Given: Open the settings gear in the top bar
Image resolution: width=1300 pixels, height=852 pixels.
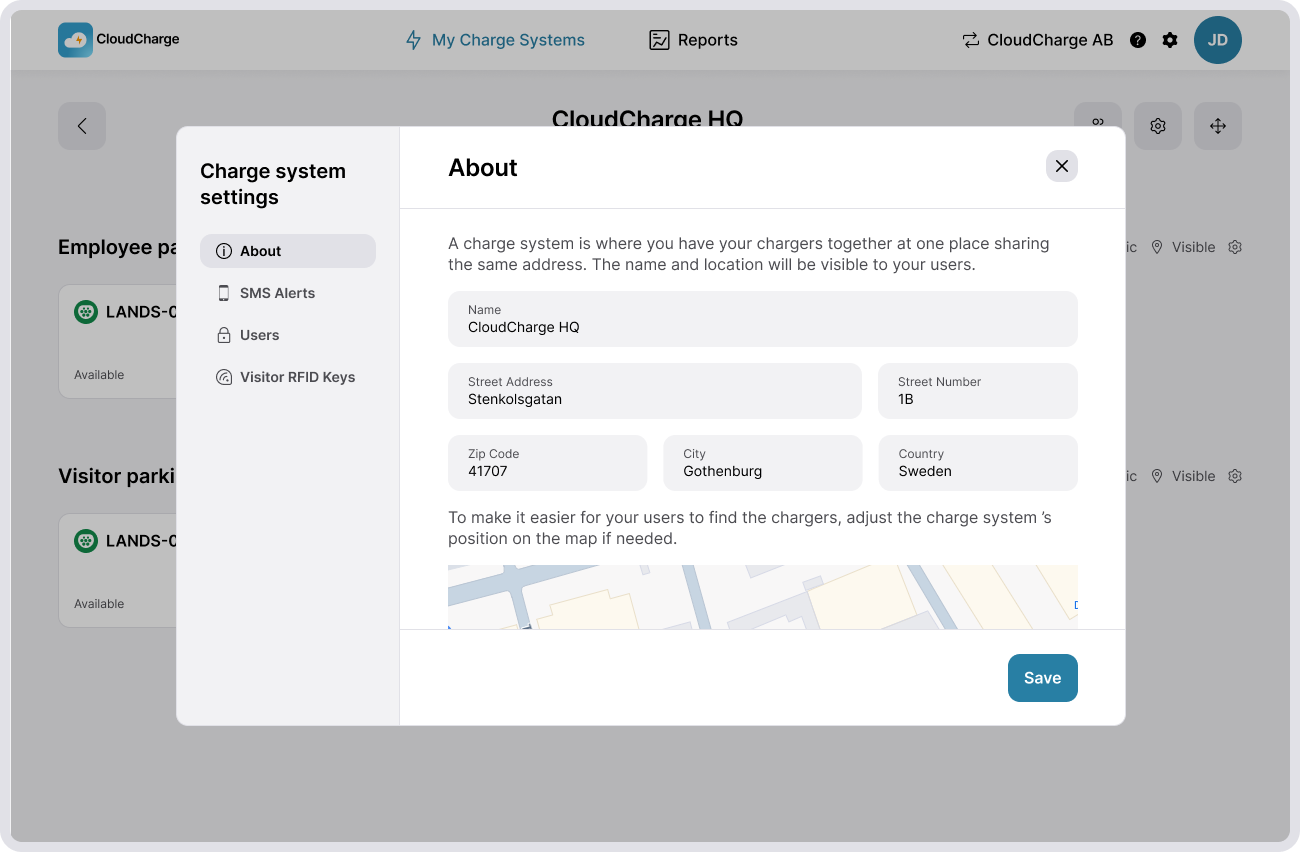Looking at the screenshot, I should point(1170,40).
